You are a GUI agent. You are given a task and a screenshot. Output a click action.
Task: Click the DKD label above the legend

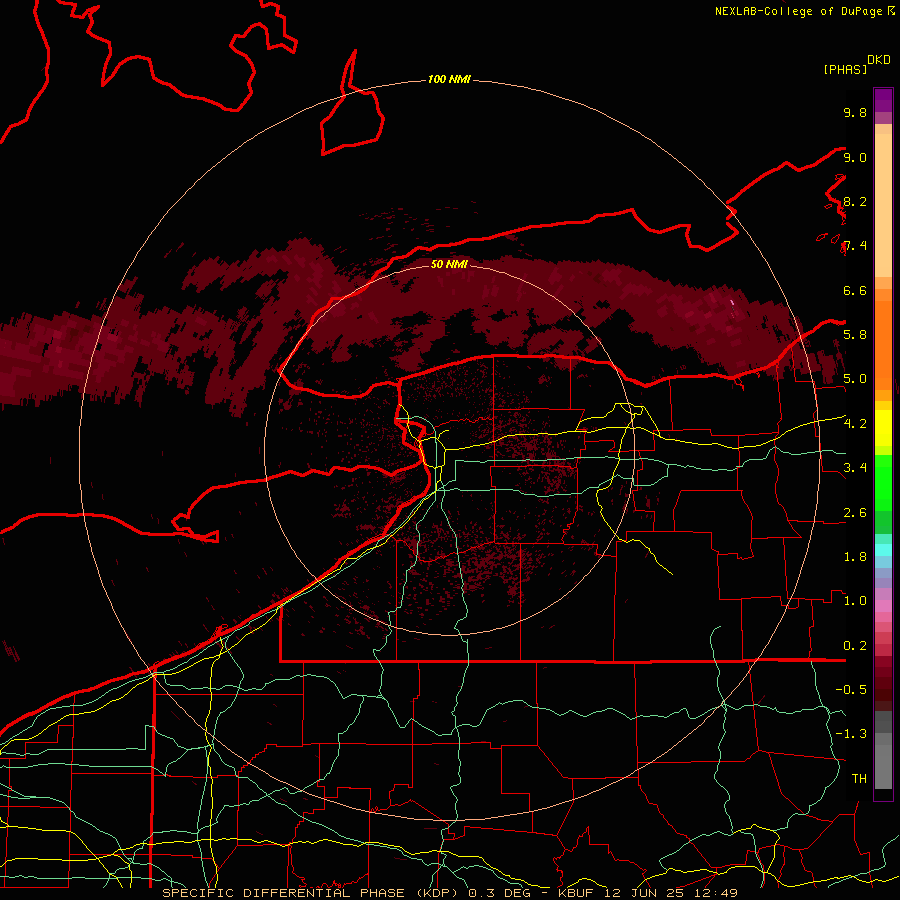coord(879,60)
